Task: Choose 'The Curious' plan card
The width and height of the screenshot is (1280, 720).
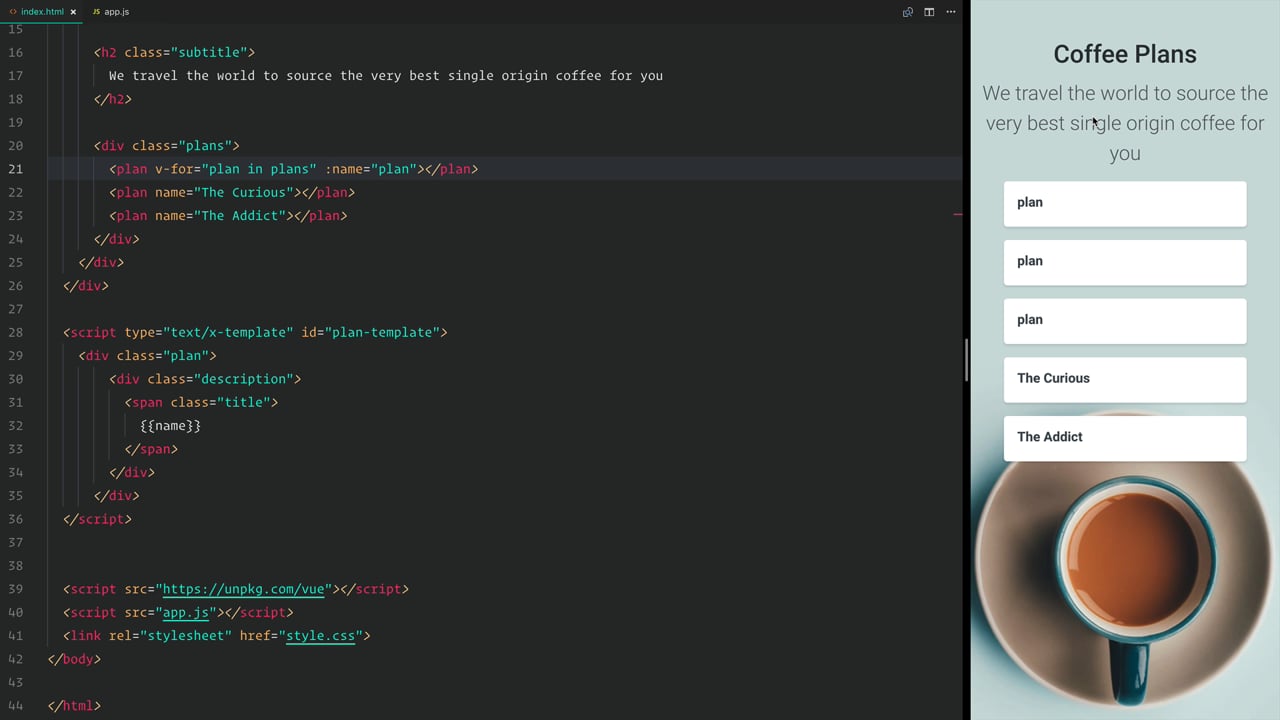Action: [x=1125, y=380]
